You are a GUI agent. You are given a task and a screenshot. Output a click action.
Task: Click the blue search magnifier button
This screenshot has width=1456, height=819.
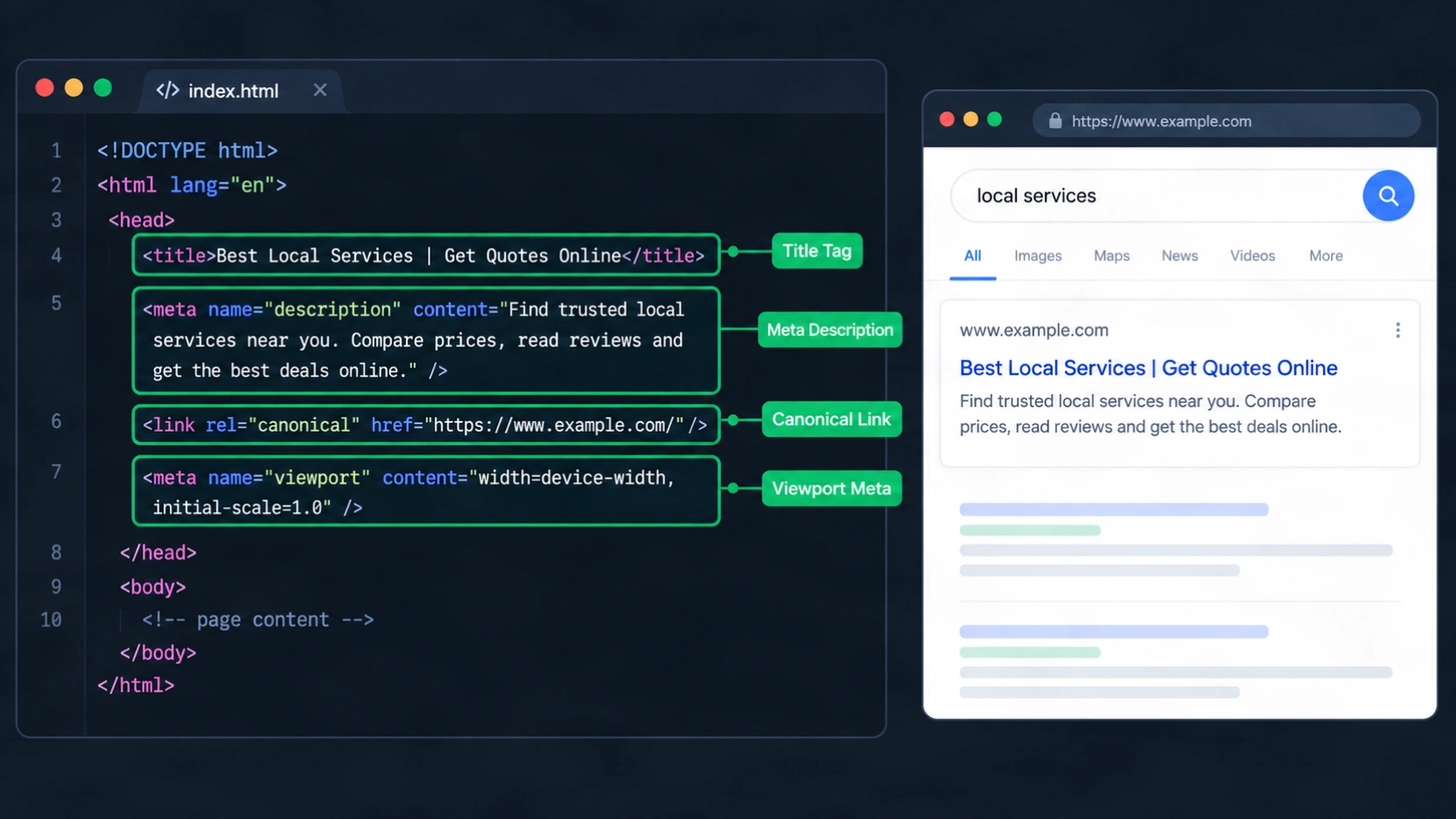pos(1388,196)
